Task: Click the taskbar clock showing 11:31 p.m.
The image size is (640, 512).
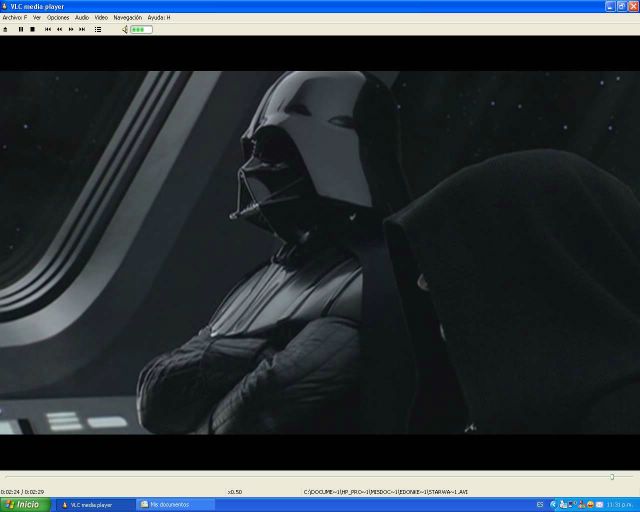Action: coord(619,505)
